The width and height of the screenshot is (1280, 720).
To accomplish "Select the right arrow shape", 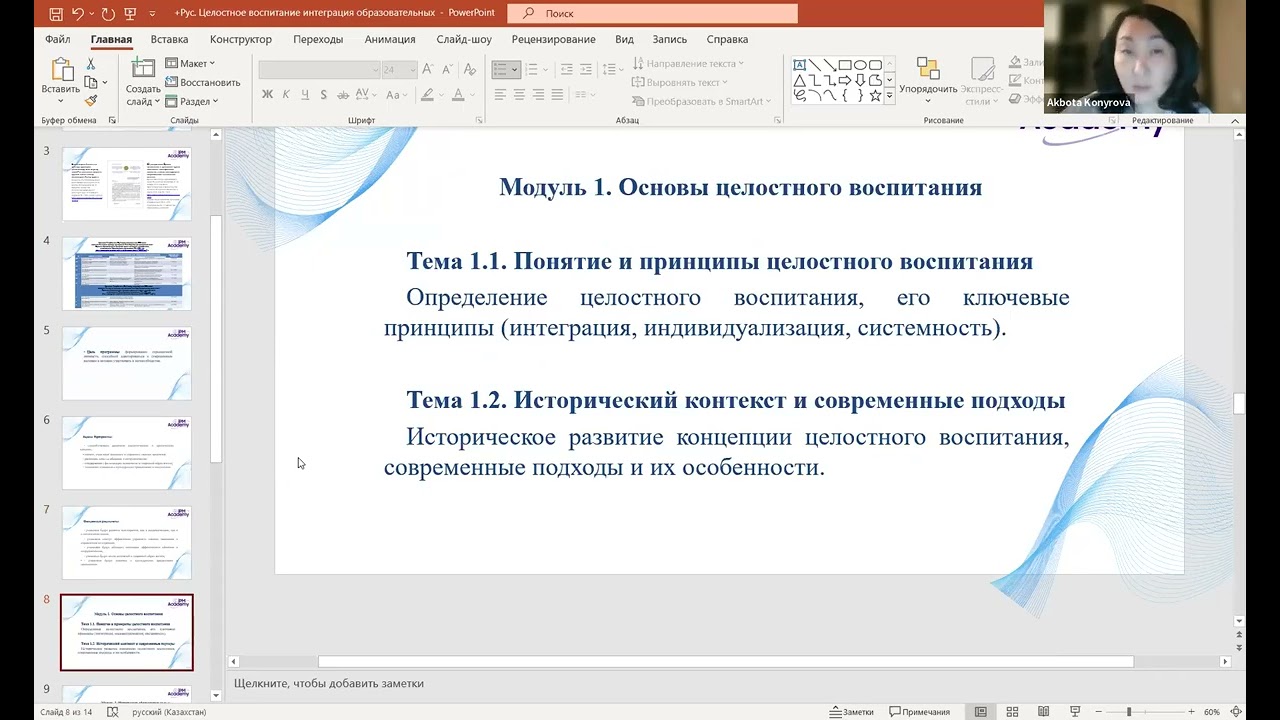I will (845, 80).
